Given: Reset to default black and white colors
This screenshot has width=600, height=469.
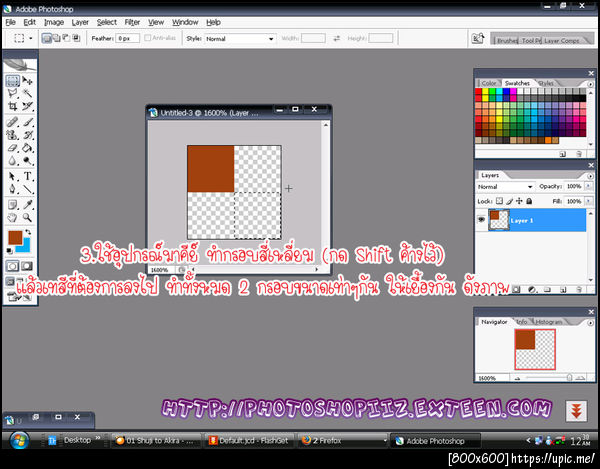Looking at the screenshot, I should [x=10, y=251].
